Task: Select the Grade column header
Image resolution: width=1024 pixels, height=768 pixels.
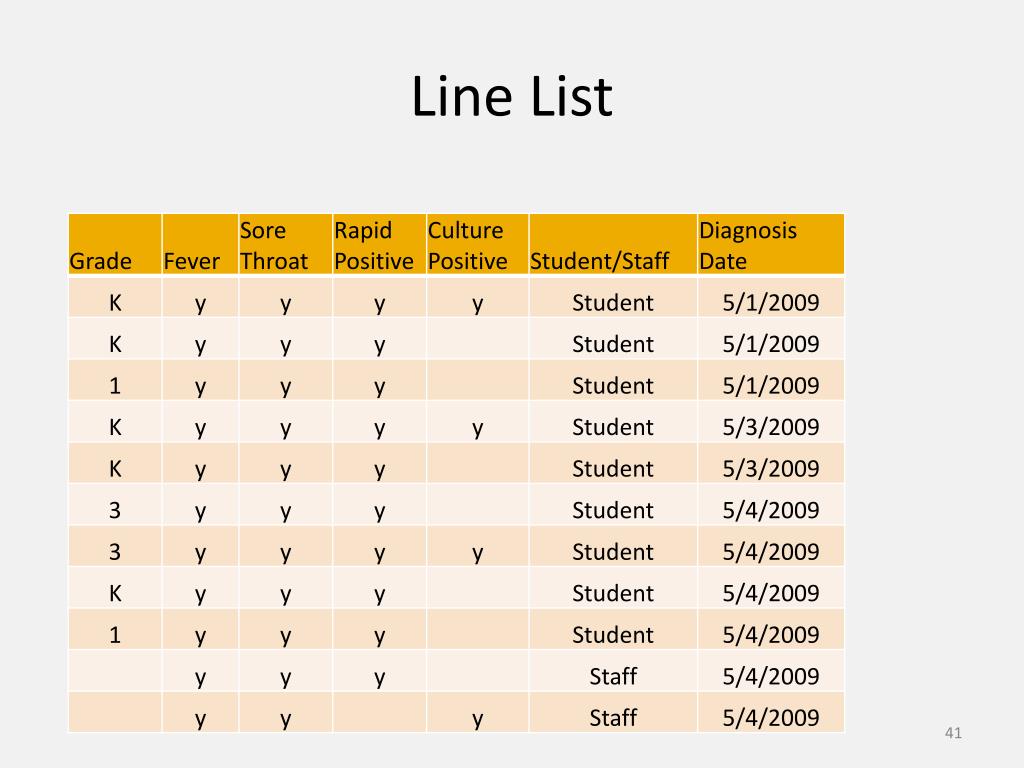Action: click(114, 244)
